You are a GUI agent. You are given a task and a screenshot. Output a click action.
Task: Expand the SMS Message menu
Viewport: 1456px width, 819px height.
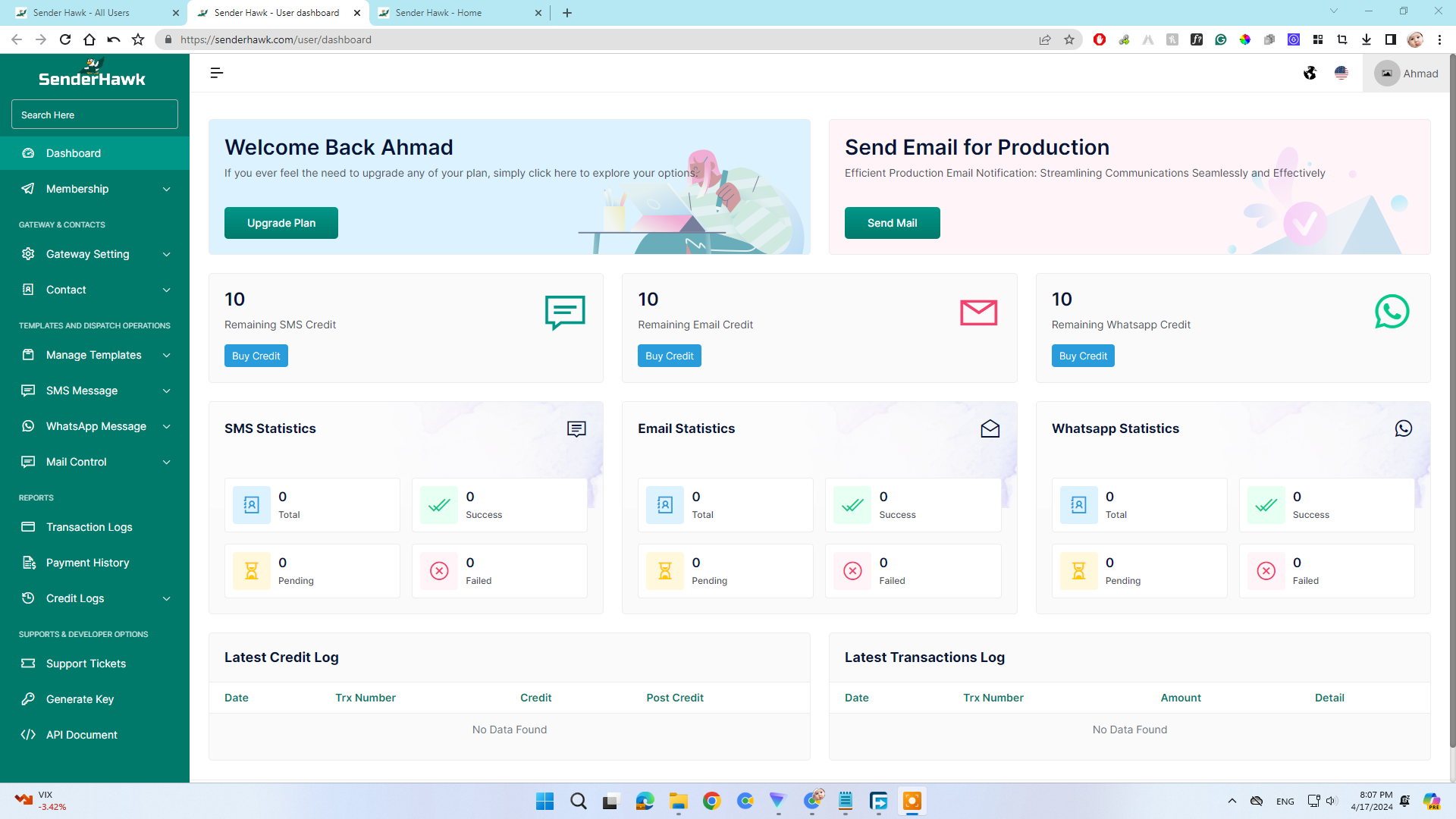(82, 391)
